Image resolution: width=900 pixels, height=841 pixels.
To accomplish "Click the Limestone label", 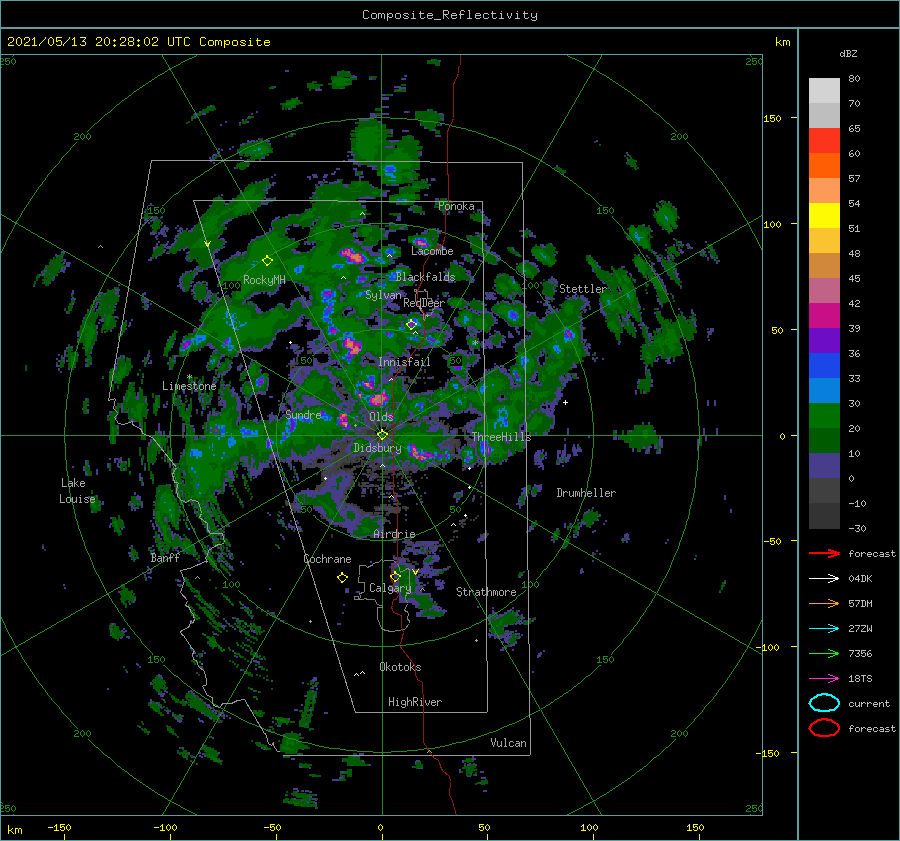I will [189, 386].
